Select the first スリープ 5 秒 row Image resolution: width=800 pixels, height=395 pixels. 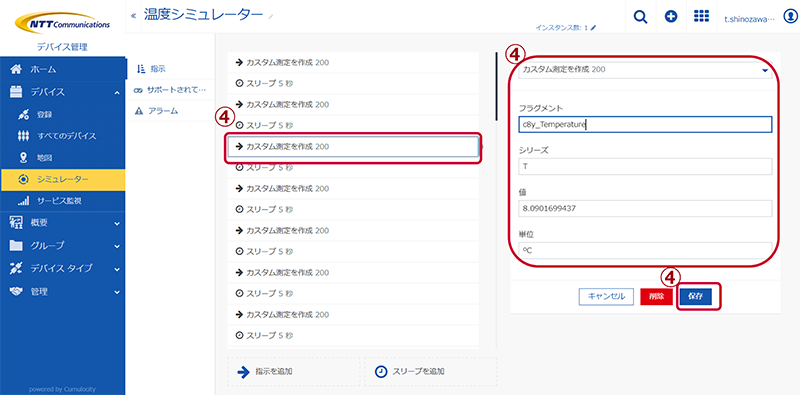[353, 83]
